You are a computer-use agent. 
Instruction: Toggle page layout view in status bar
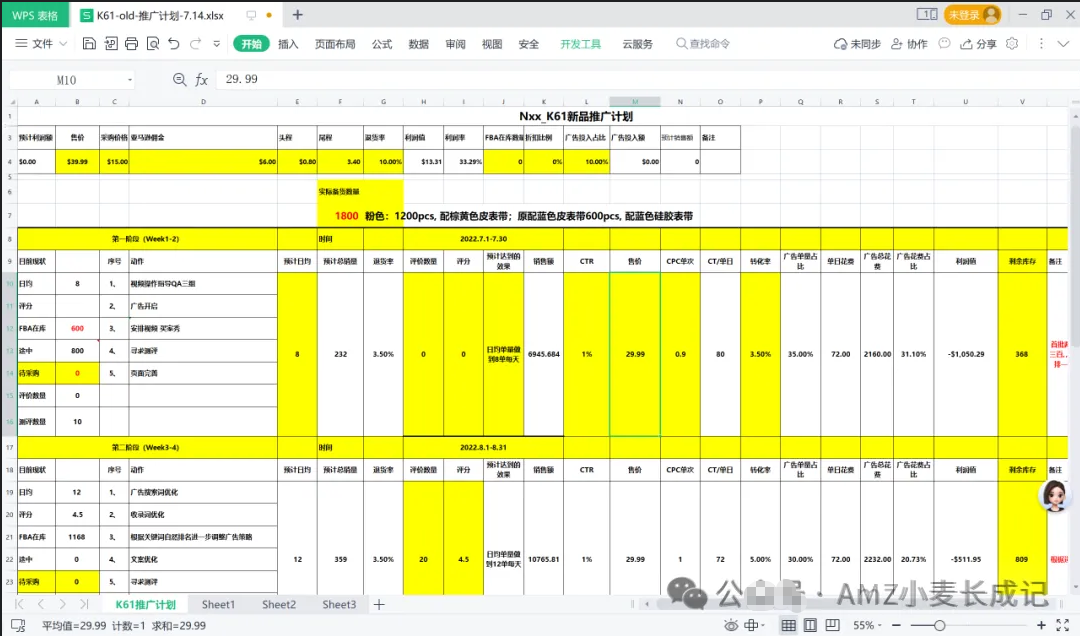click(811, 625)
